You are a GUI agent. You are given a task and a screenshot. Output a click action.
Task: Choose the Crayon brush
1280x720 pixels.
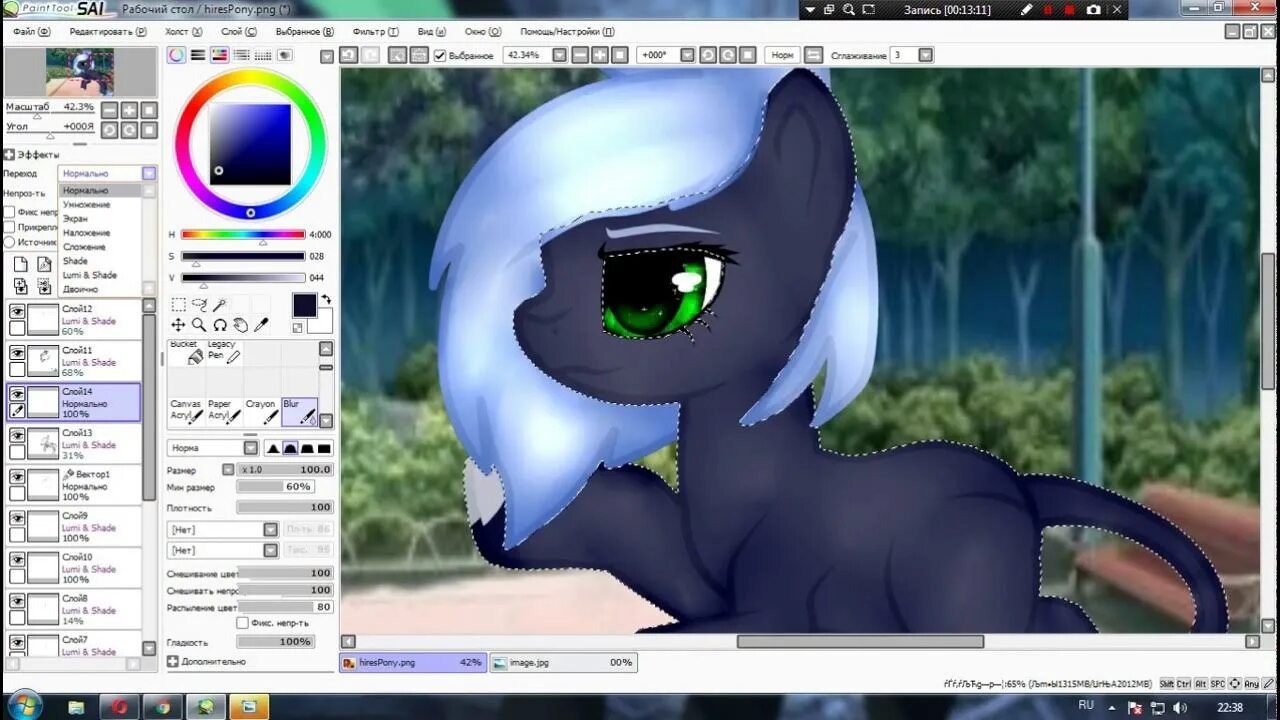[262, 411]
